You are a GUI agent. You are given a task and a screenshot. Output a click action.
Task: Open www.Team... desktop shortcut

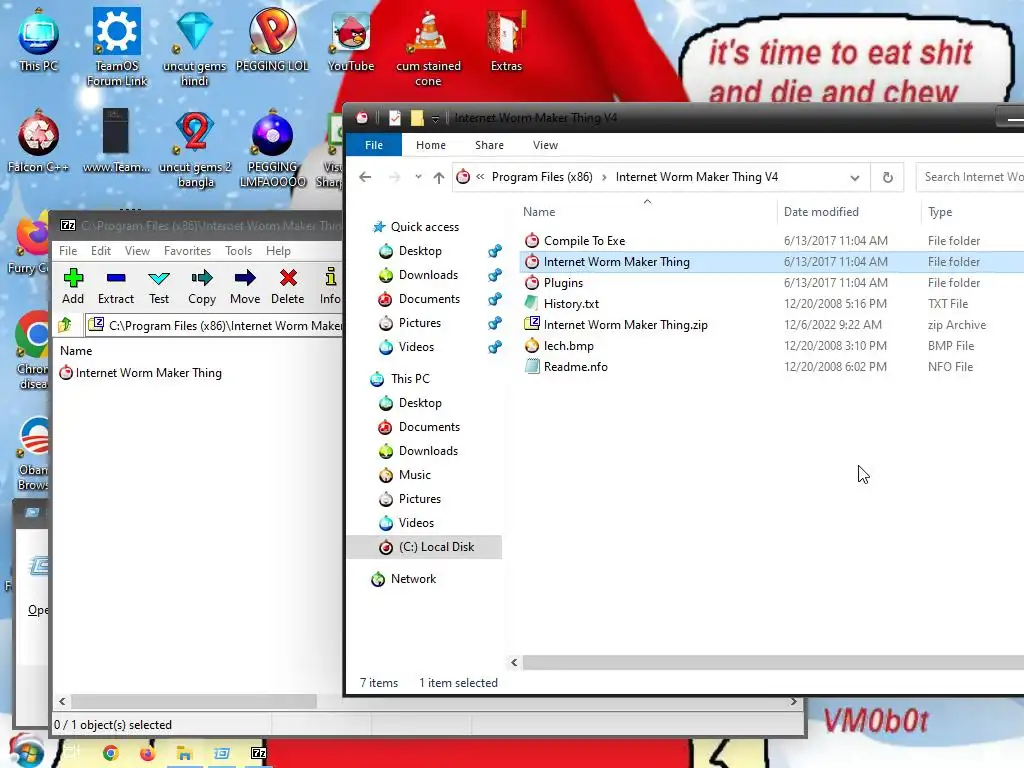click(116, 142)
